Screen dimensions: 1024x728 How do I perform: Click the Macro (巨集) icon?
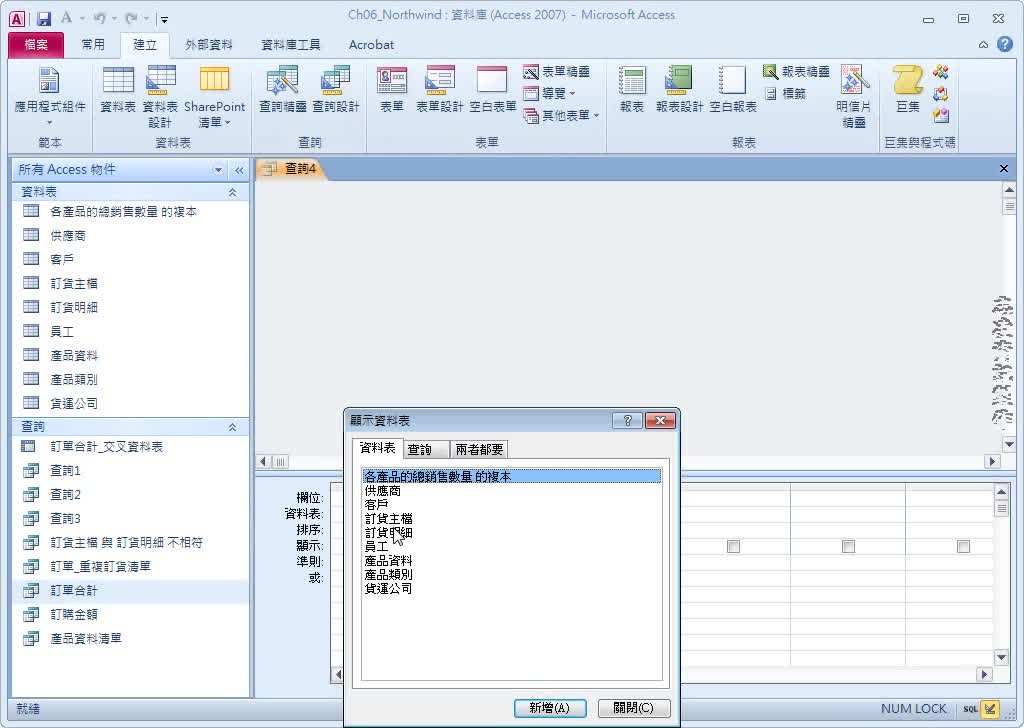point(908,90)
